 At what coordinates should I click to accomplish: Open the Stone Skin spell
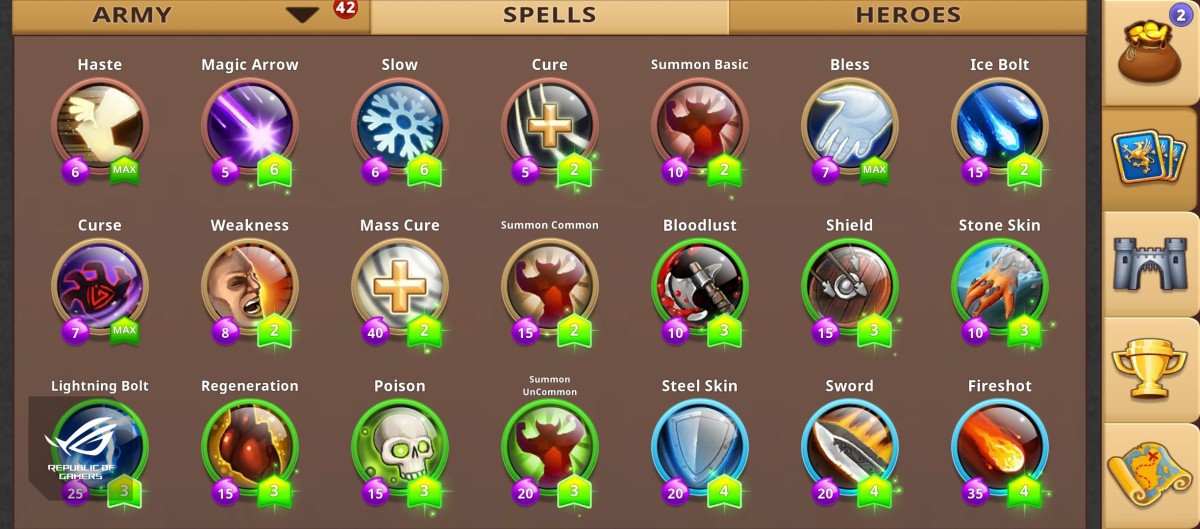1000,287
